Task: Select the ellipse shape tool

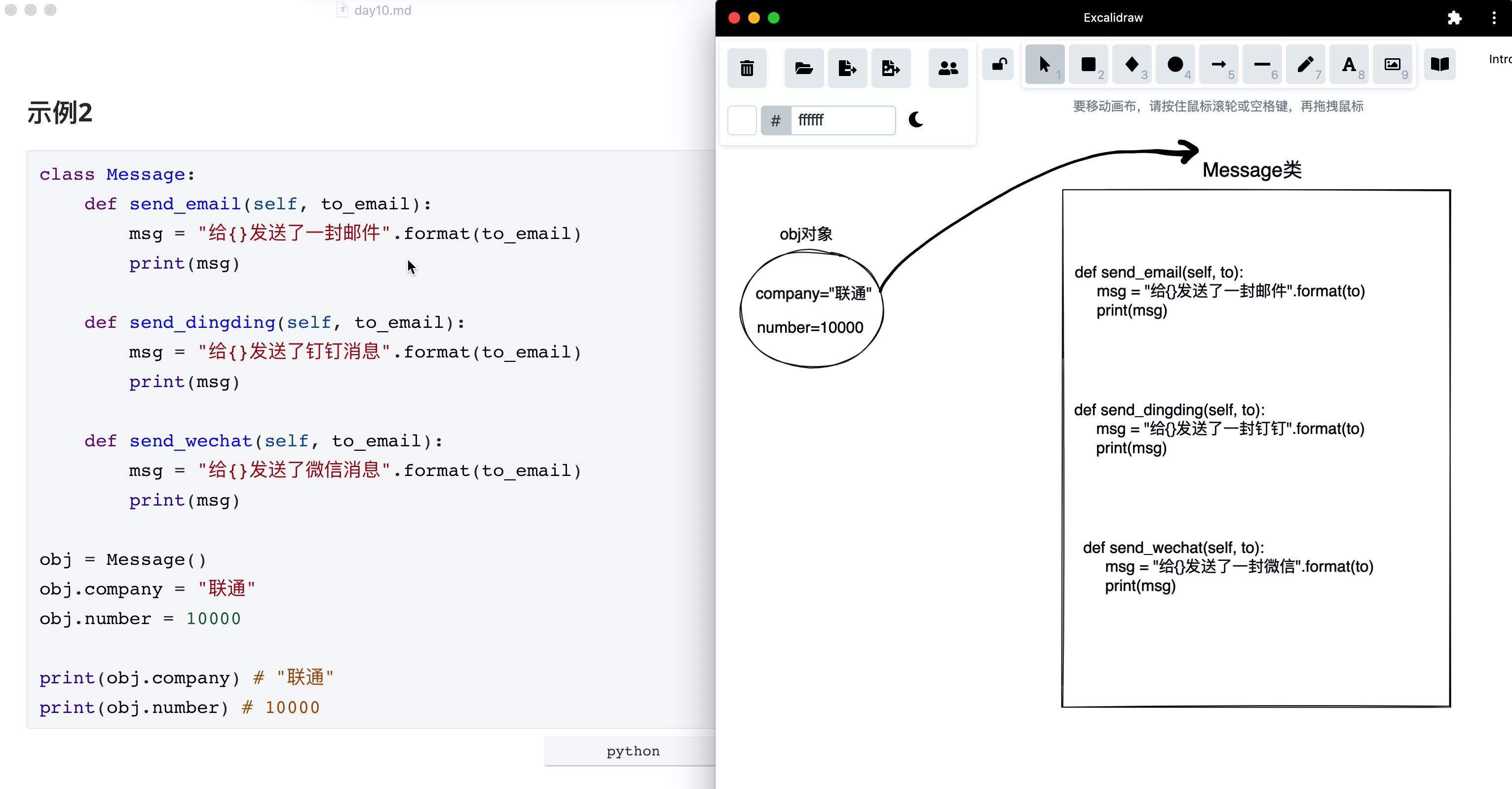Action: (x=1175, y=65)
